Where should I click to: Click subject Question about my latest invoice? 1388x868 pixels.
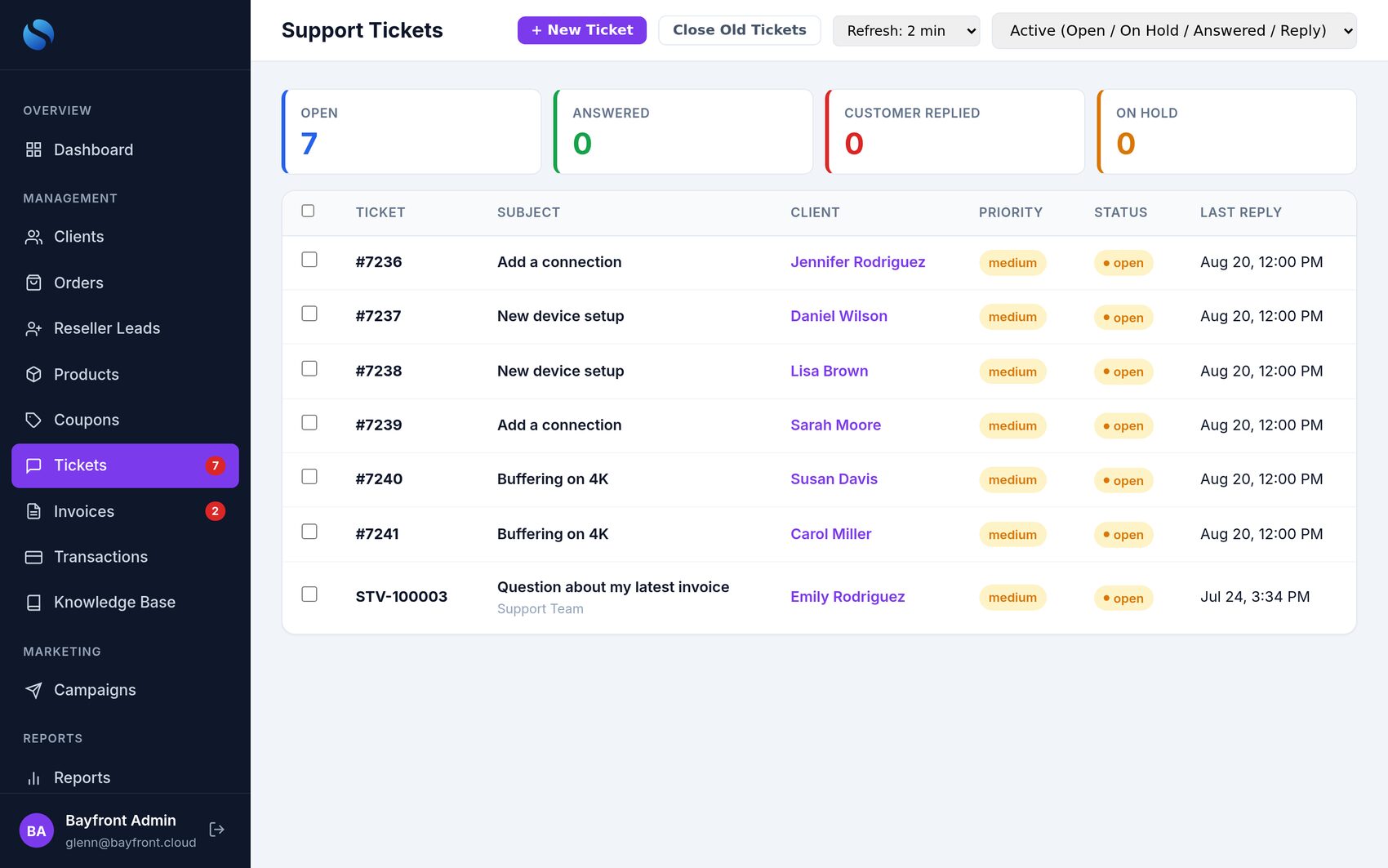coord(613,587)
